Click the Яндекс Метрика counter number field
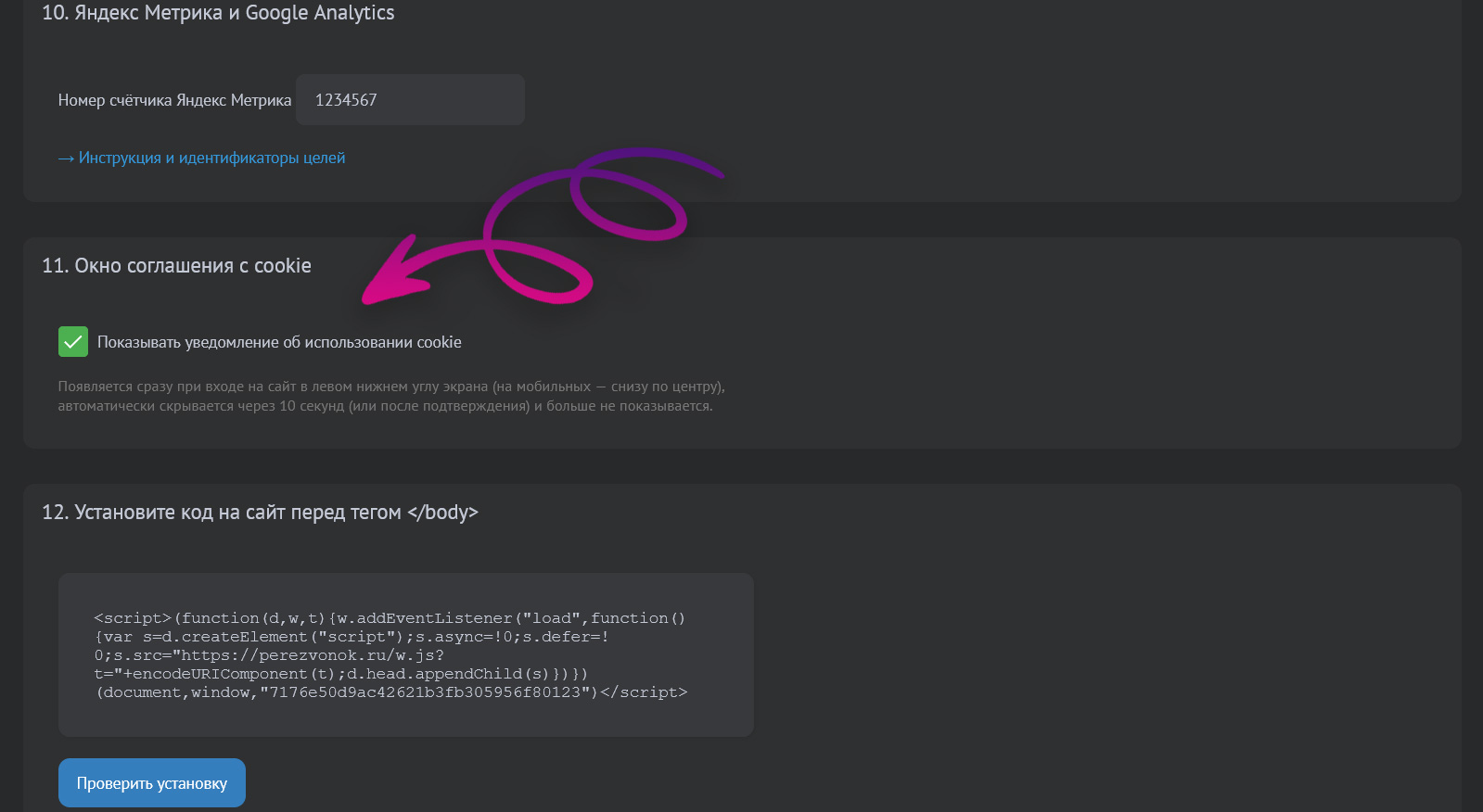The height and width of the screenshot is (812, 1483). (x=410, y=100)
